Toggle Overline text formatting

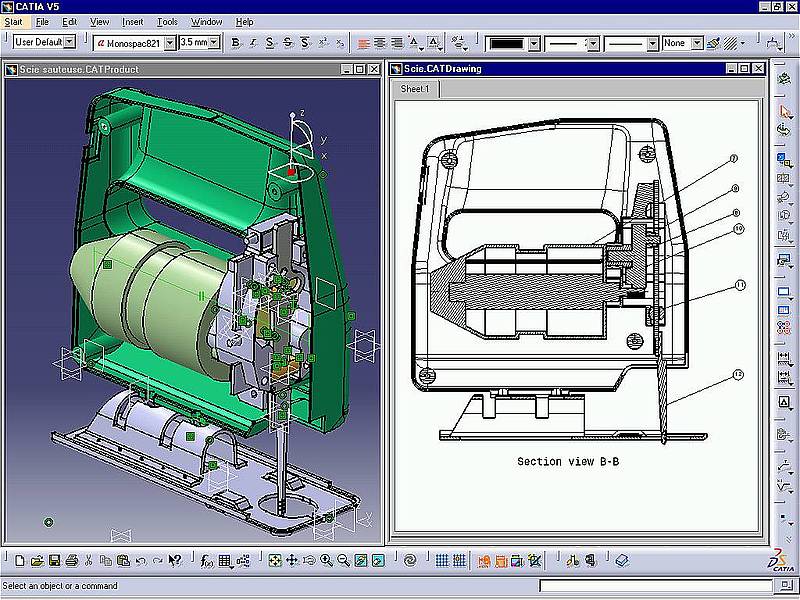coord(305,43)
